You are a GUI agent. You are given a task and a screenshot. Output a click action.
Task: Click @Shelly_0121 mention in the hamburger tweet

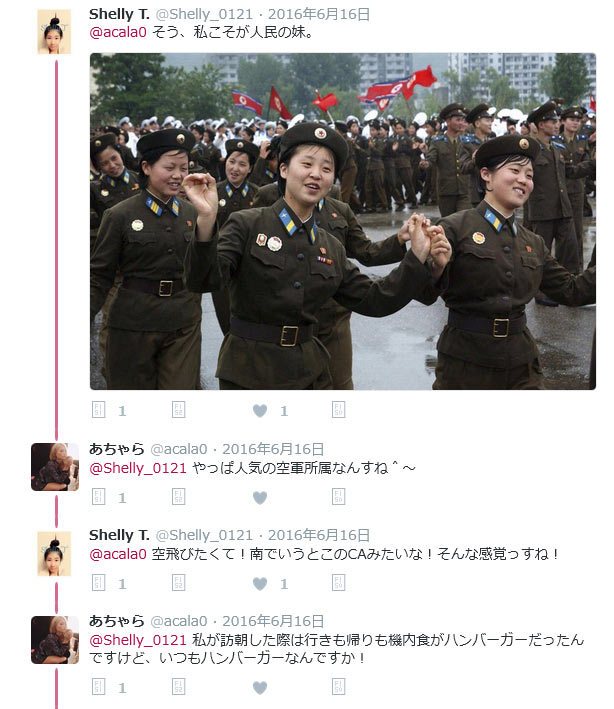coord(138,640)
